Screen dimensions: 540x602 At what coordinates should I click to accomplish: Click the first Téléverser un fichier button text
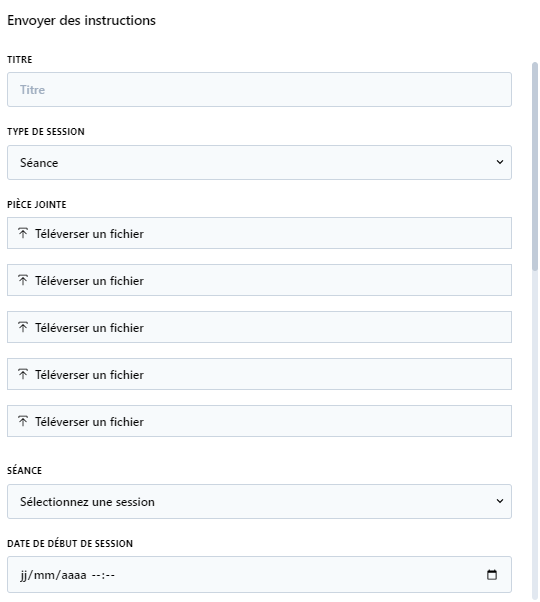89,233
